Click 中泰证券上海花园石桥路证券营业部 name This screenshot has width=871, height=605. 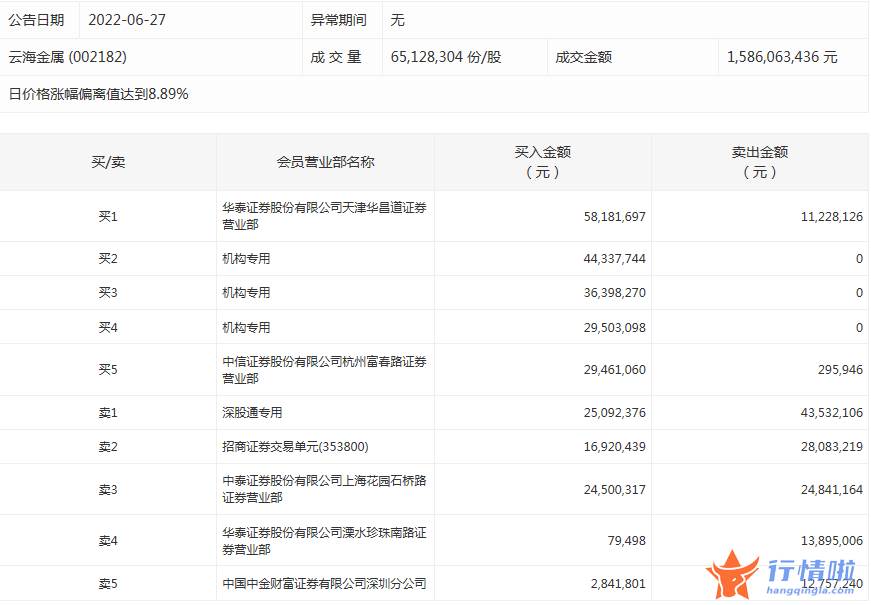(x=324, y=489)
